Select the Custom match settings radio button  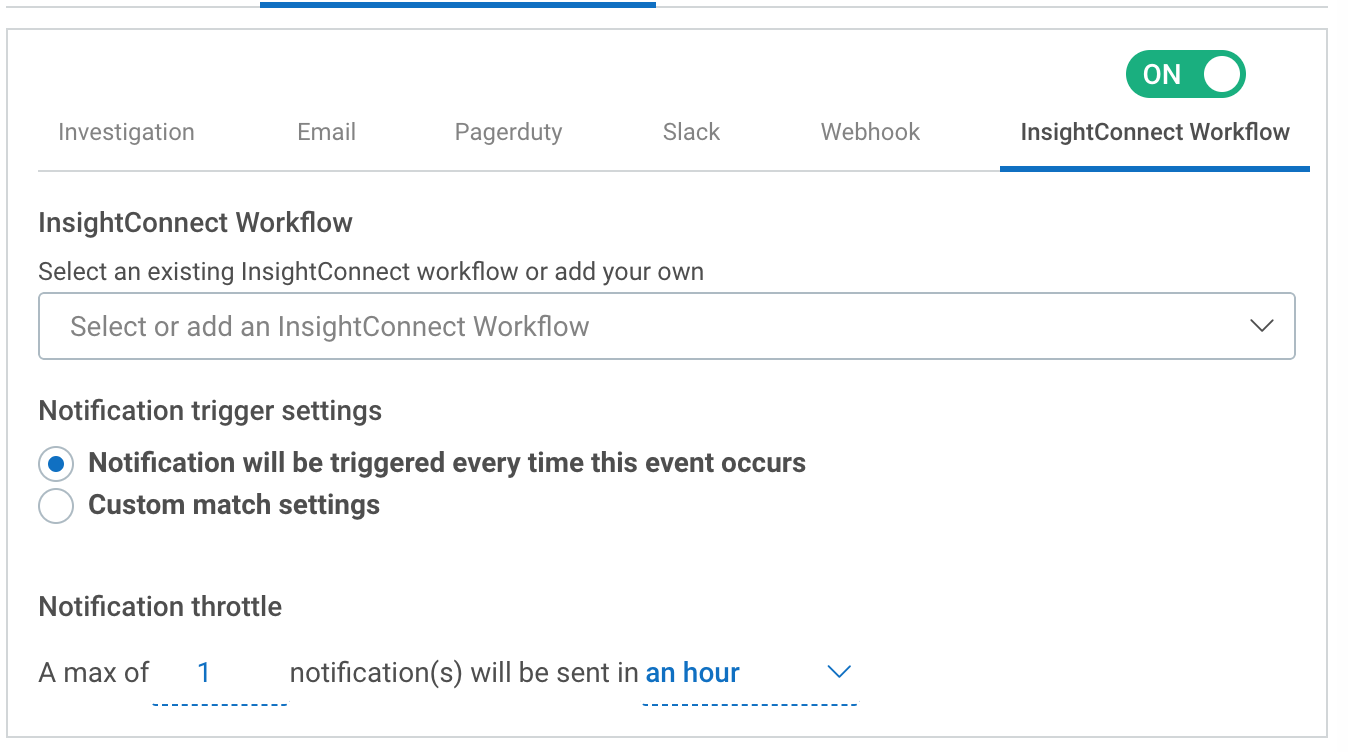point(56,506)
